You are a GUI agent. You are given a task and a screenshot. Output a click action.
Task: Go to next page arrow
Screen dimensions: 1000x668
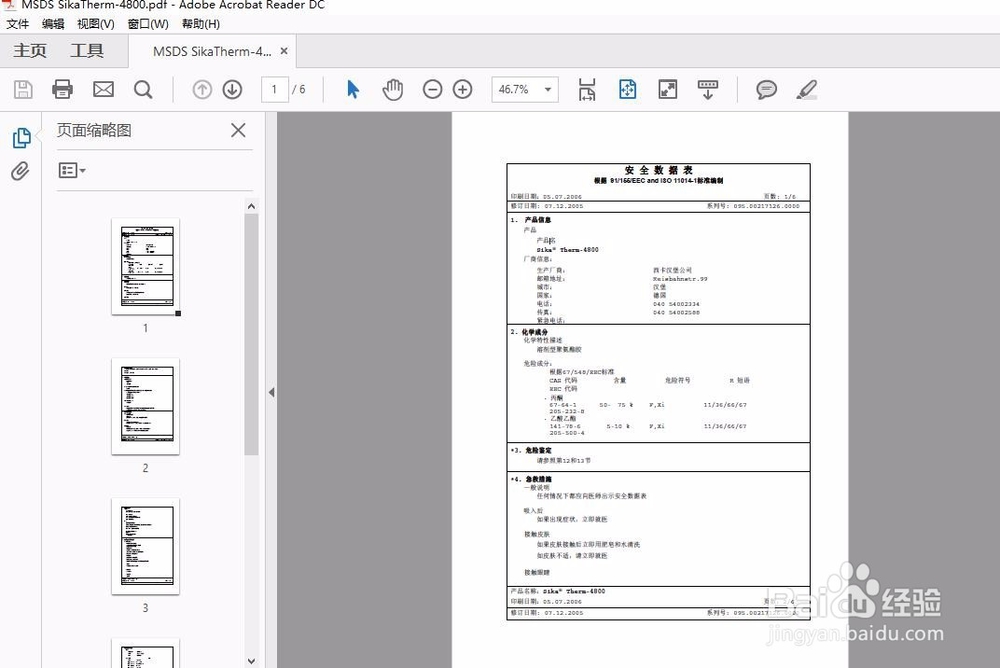click(x=232, y=89)
